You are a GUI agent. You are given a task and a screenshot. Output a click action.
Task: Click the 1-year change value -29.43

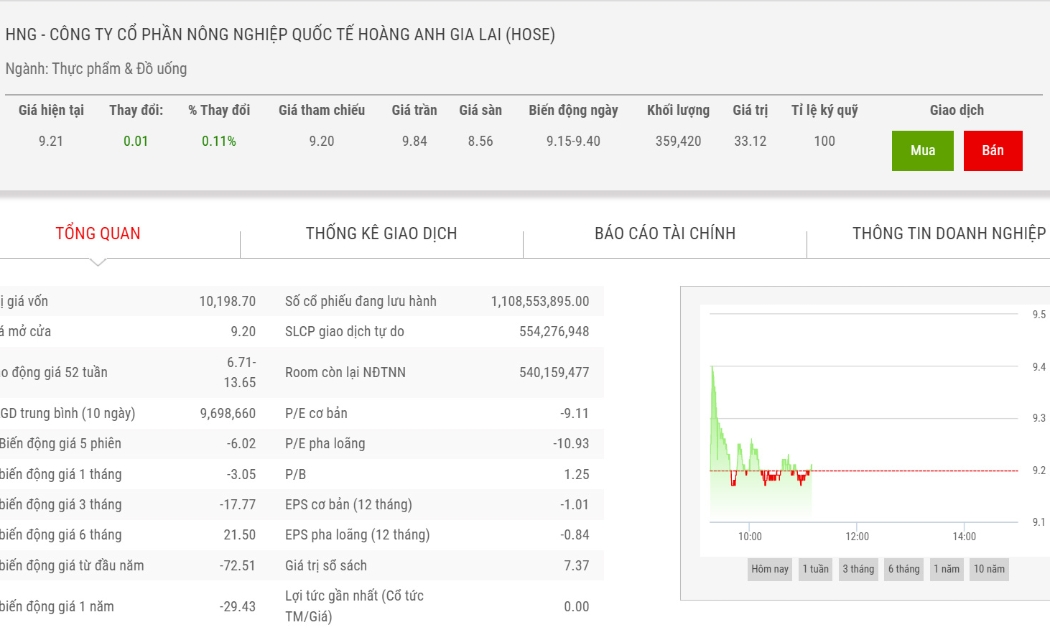click(238, 606)
